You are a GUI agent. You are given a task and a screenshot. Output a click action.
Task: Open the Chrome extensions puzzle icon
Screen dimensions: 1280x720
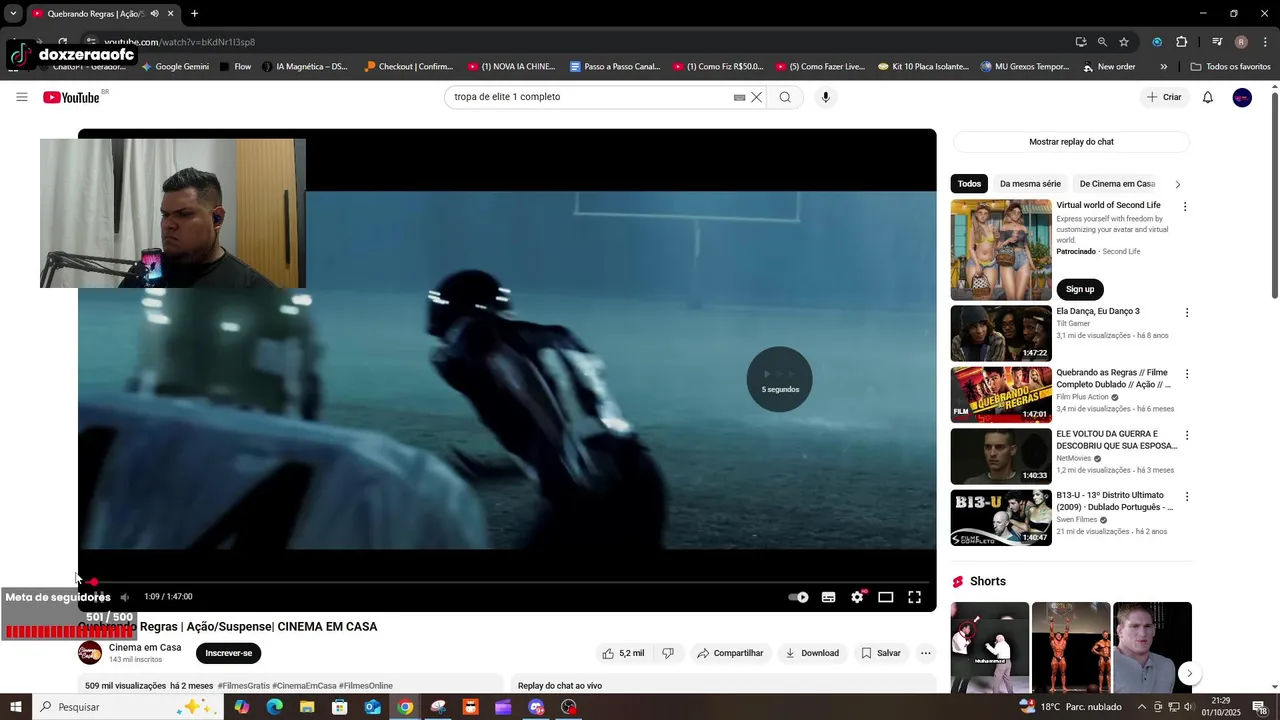pos(1181,42)
